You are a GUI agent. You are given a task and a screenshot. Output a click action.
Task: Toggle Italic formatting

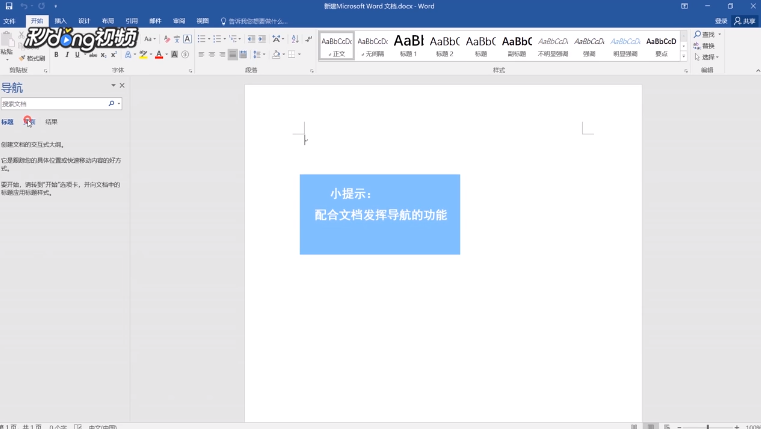point(67,55)
